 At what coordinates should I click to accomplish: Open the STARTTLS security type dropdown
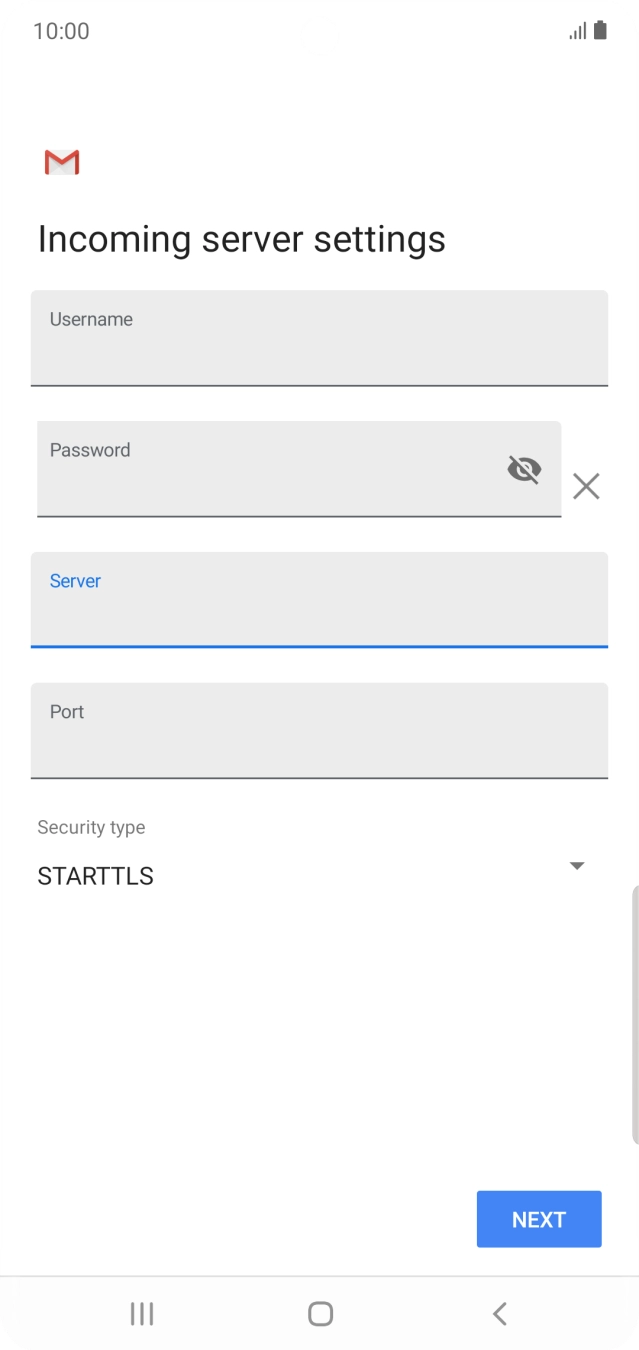point(300,876)
